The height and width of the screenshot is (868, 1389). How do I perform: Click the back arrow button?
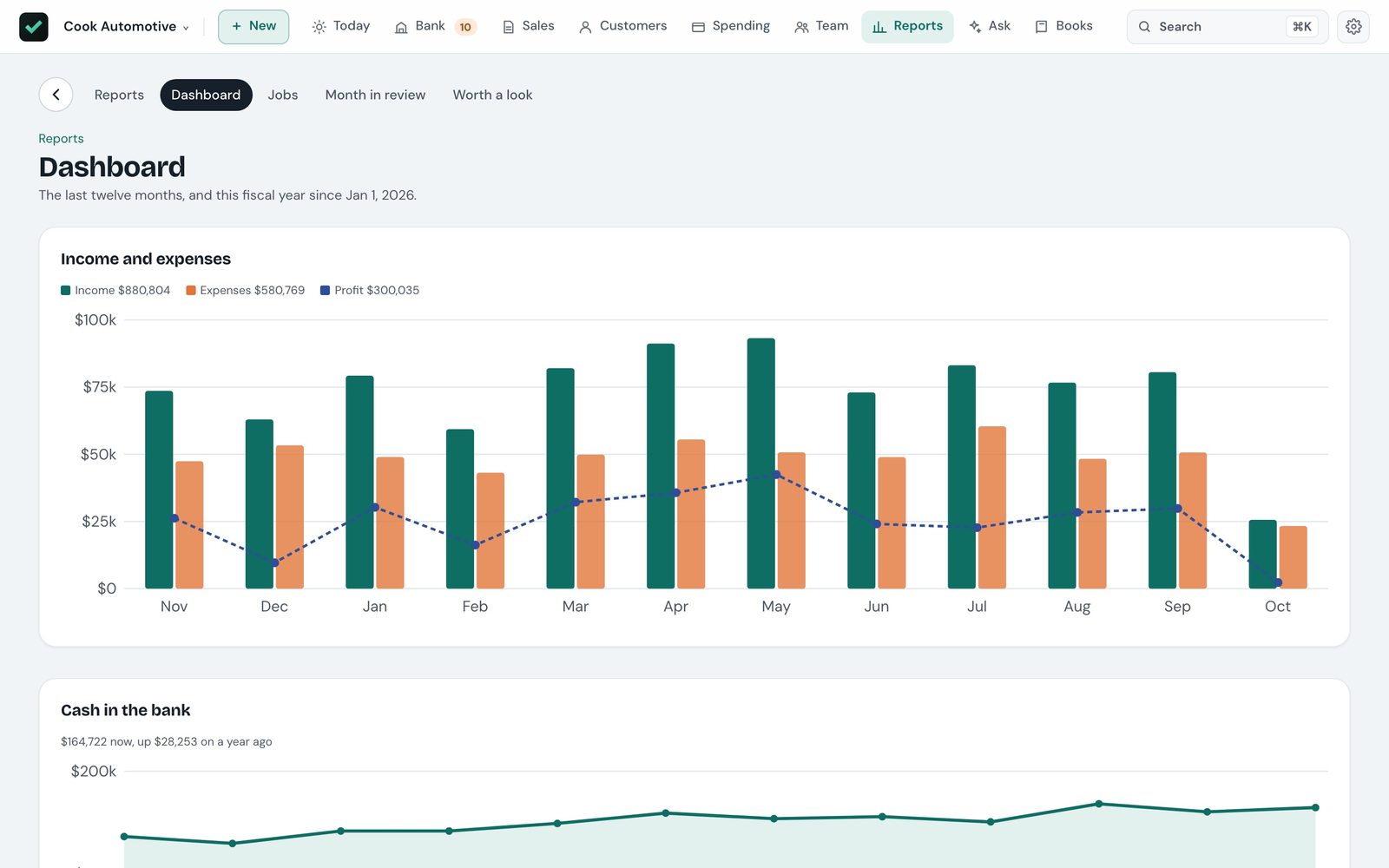click(x=56, y=95)
